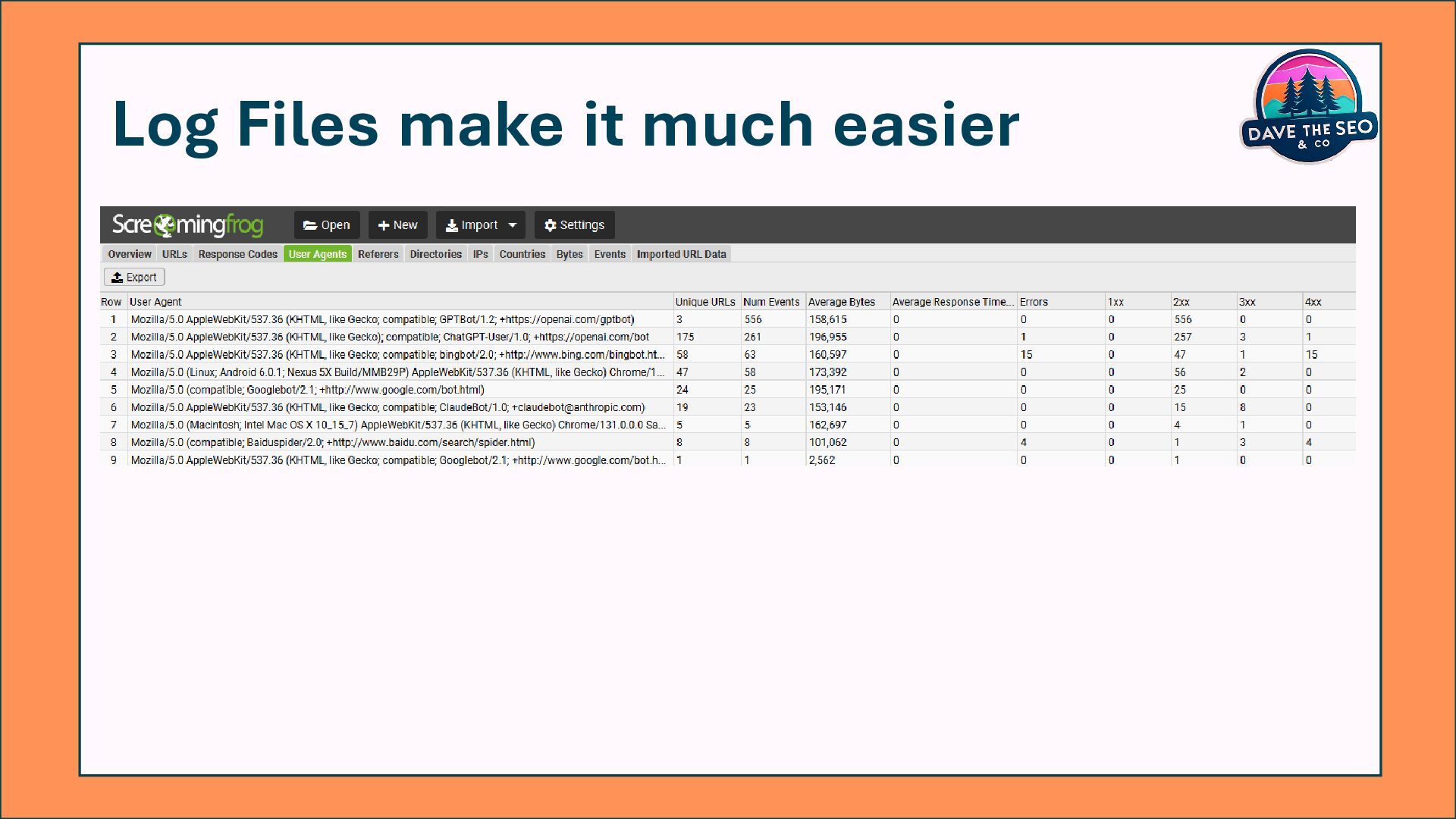
Task: Click the Dave the SEO logo
Action: pos(1309,107)
